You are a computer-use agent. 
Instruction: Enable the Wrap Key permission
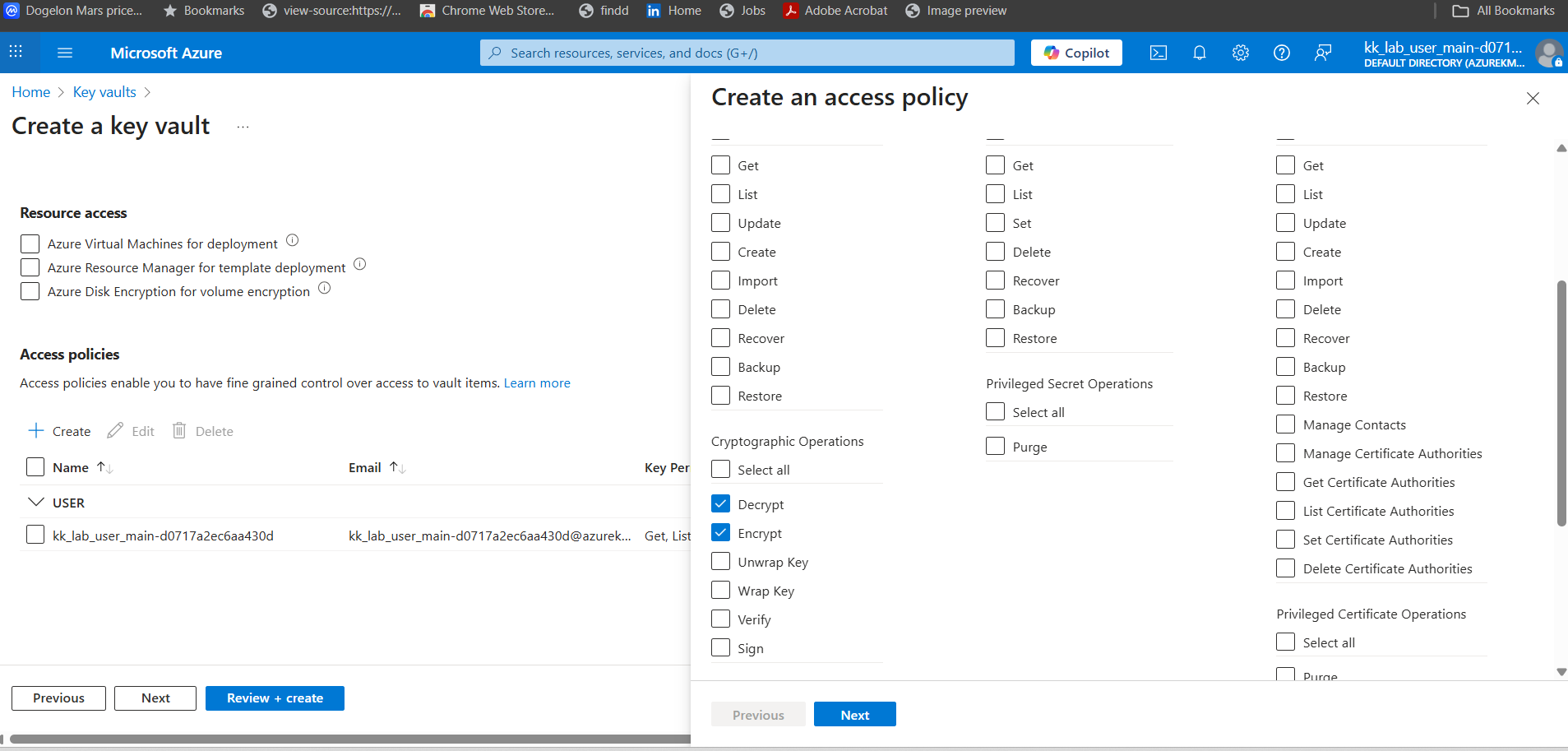(x=721, y=591)
